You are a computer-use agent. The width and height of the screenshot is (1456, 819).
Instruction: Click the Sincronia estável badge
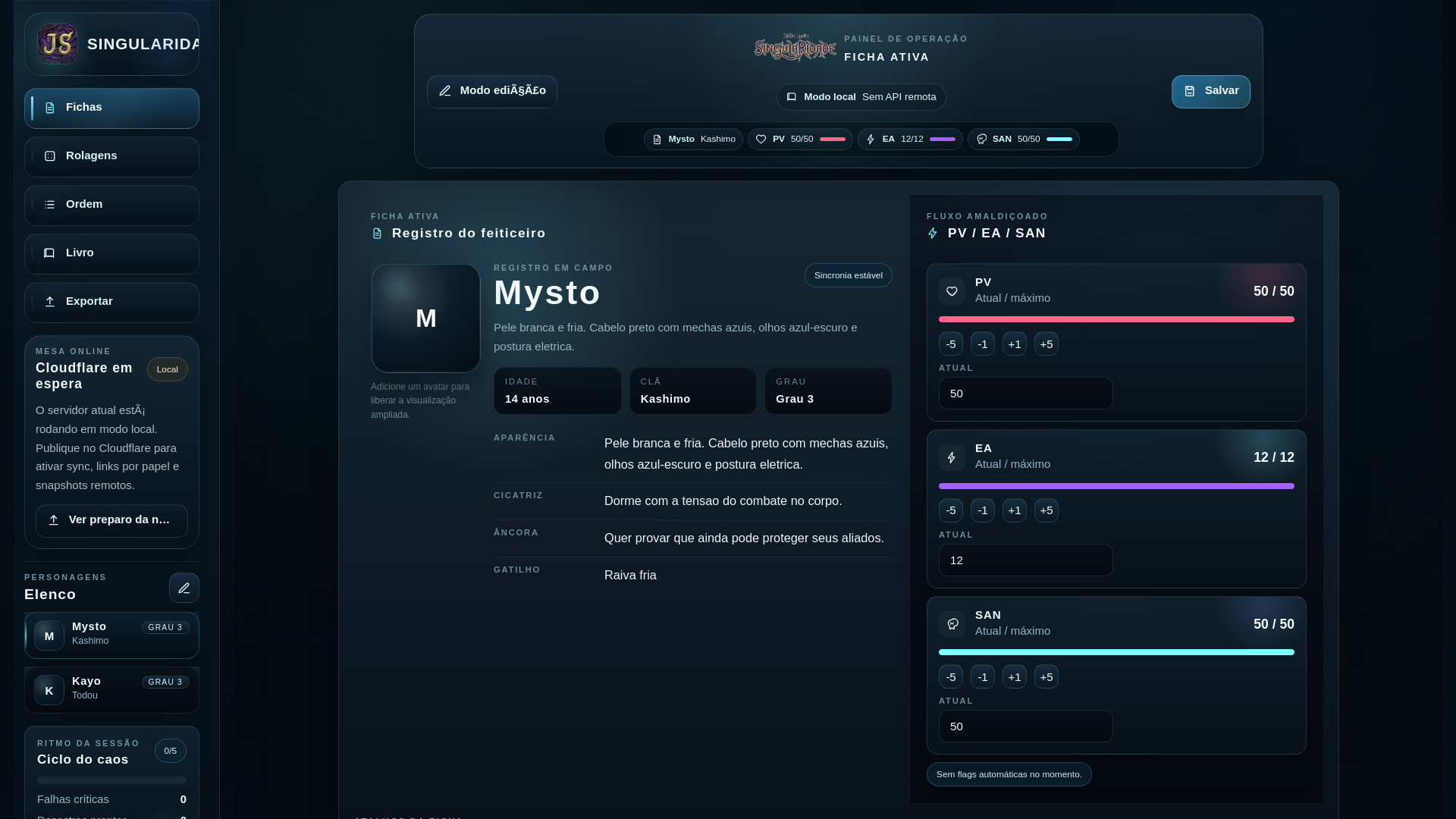click(x=849, y=275)
